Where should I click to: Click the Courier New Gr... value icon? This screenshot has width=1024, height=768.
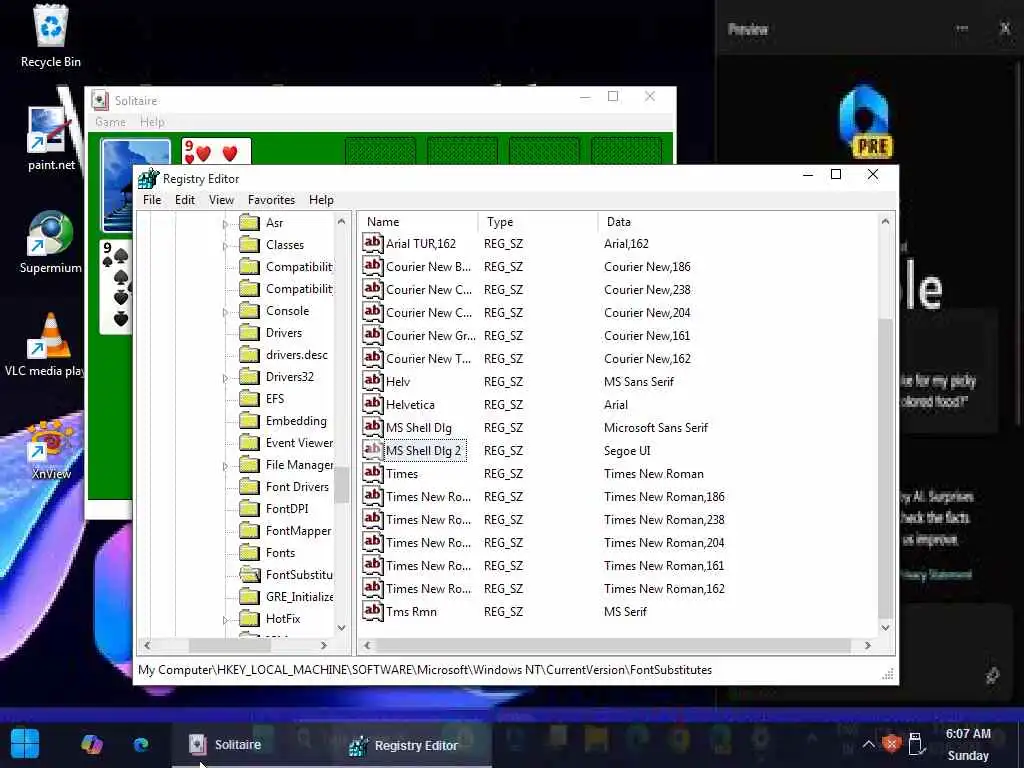(372, 335)
